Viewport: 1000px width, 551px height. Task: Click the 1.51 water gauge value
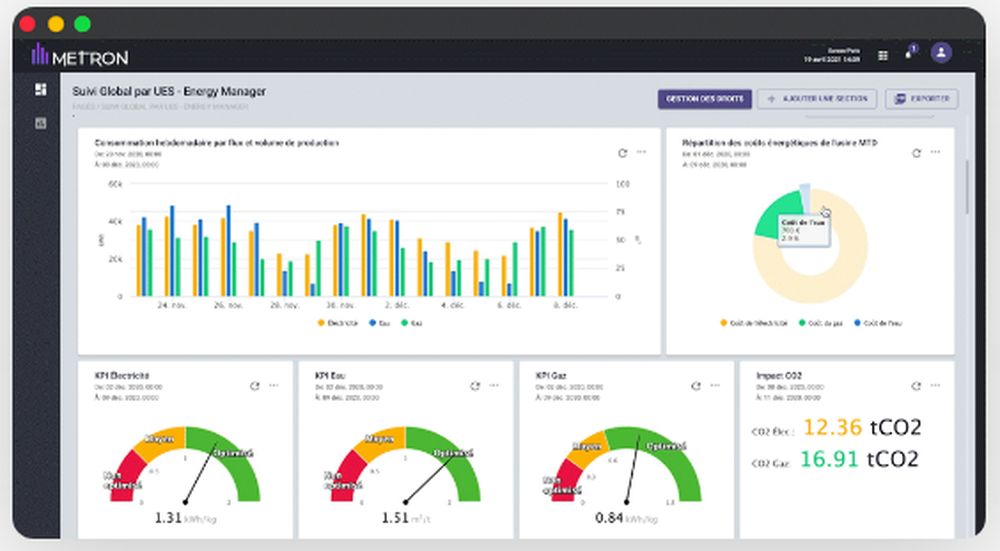click(x=406, y=518)
